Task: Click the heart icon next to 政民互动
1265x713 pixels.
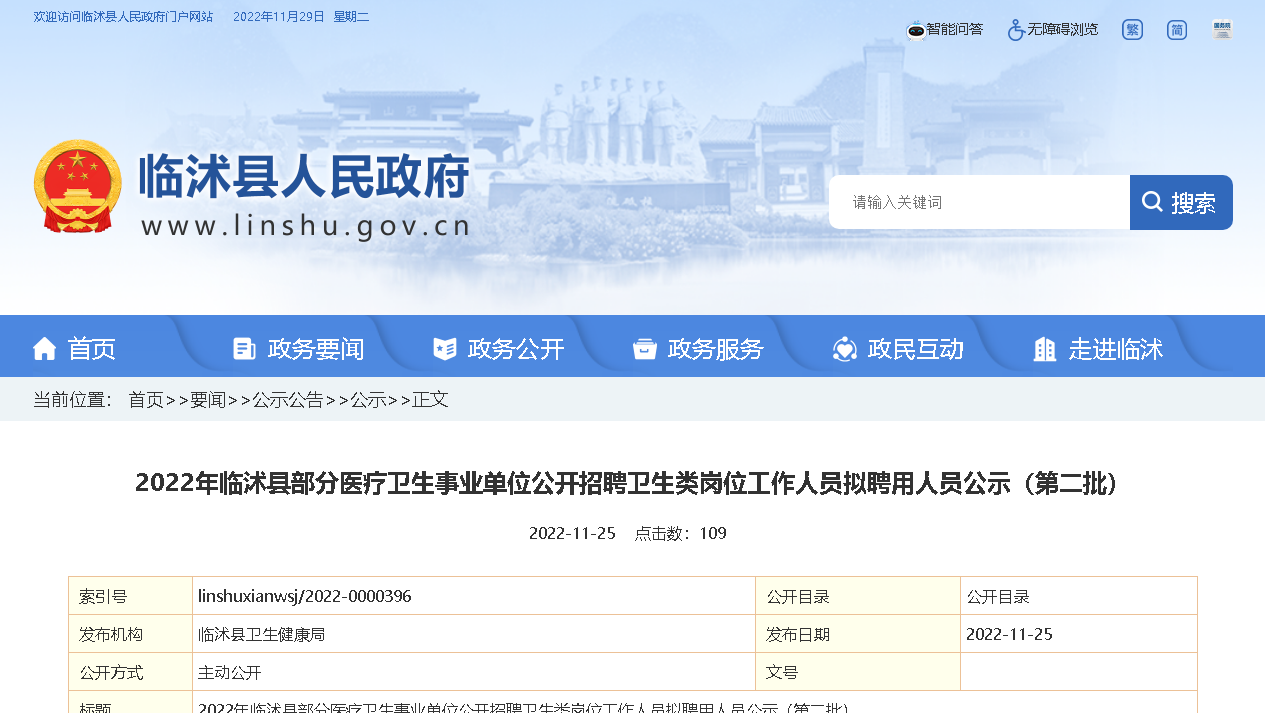Action: [845, 349]
